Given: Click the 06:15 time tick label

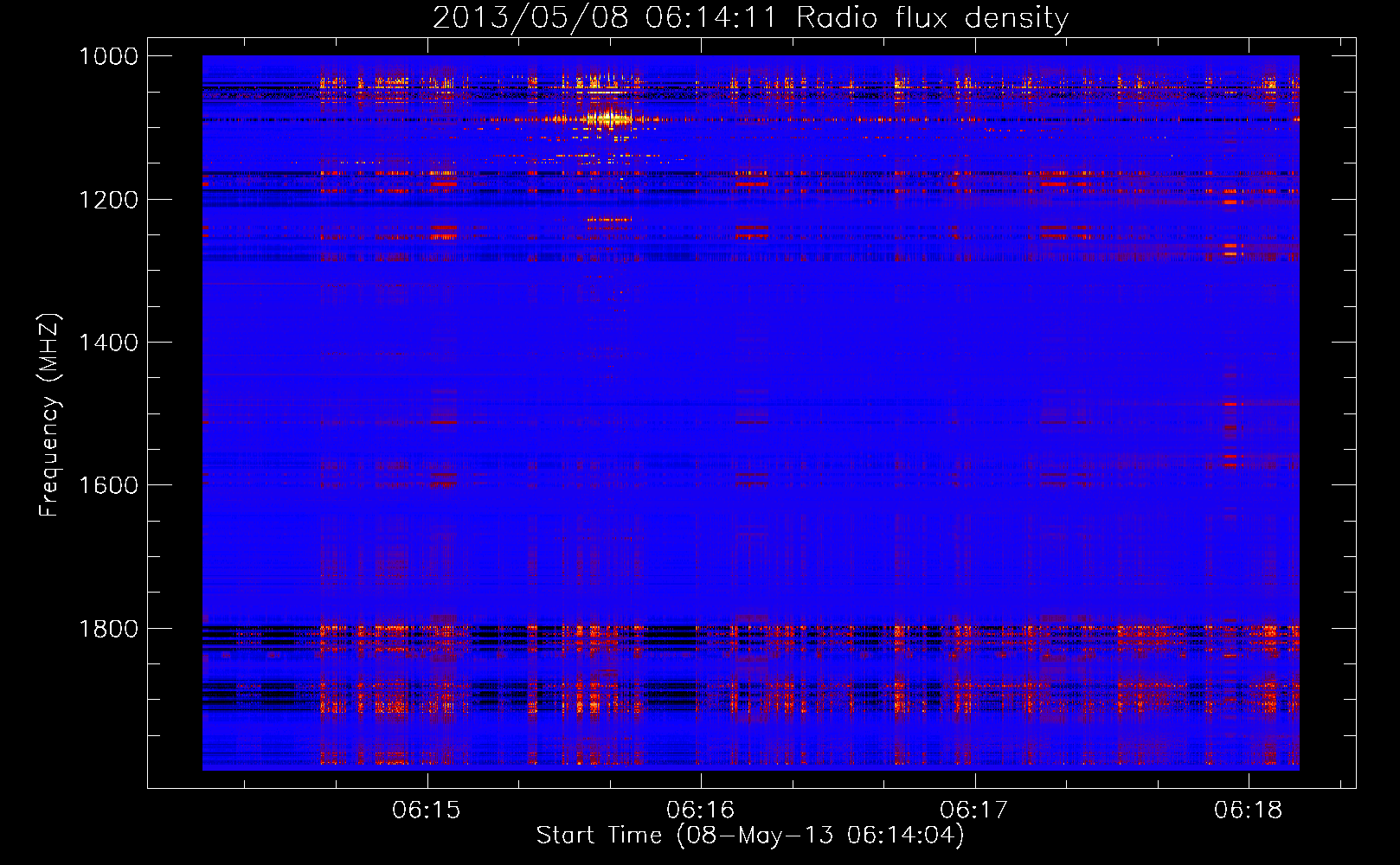Looking at the screenshot, I should click(x=427, y=811).
